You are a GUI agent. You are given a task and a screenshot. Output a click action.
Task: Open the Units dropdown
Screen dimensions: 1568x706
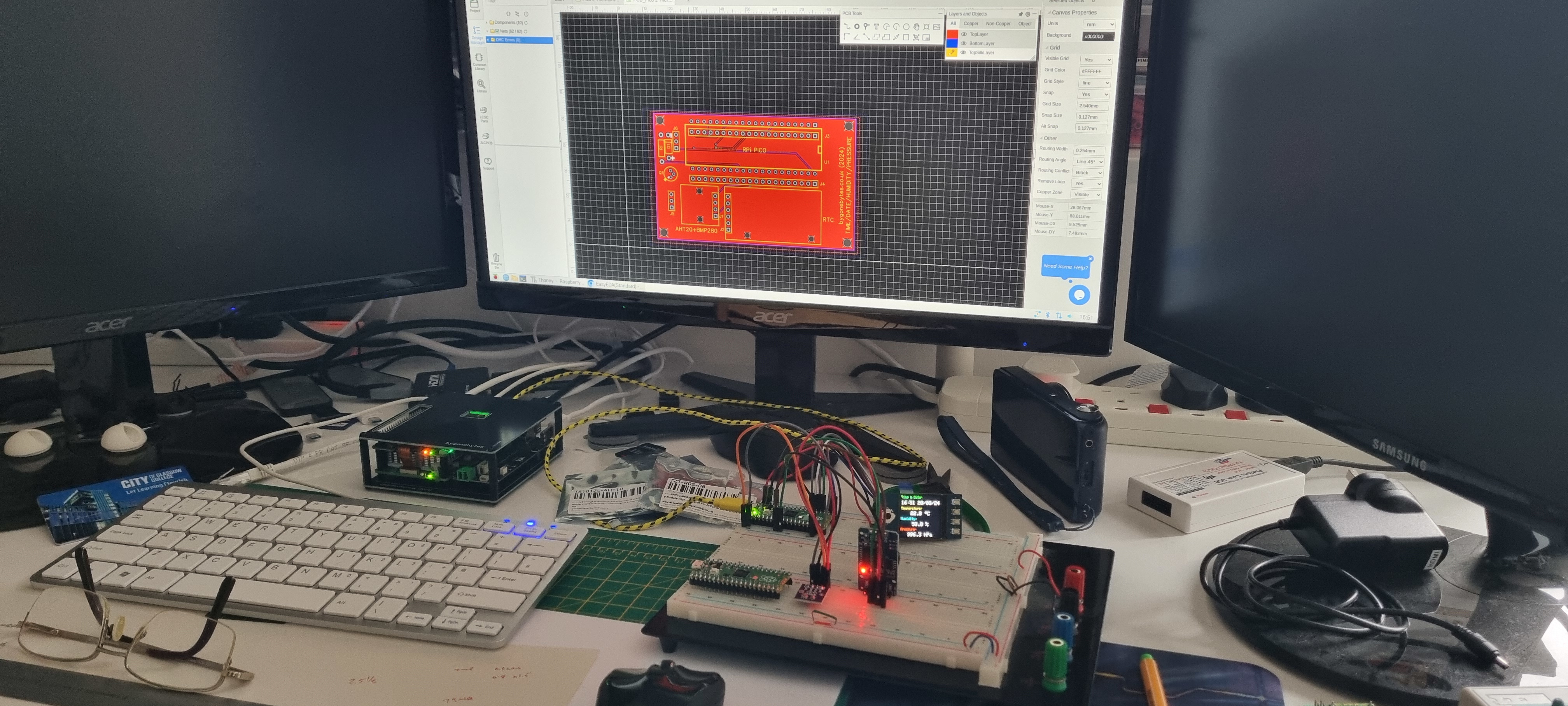click(x=1099, y=24)
